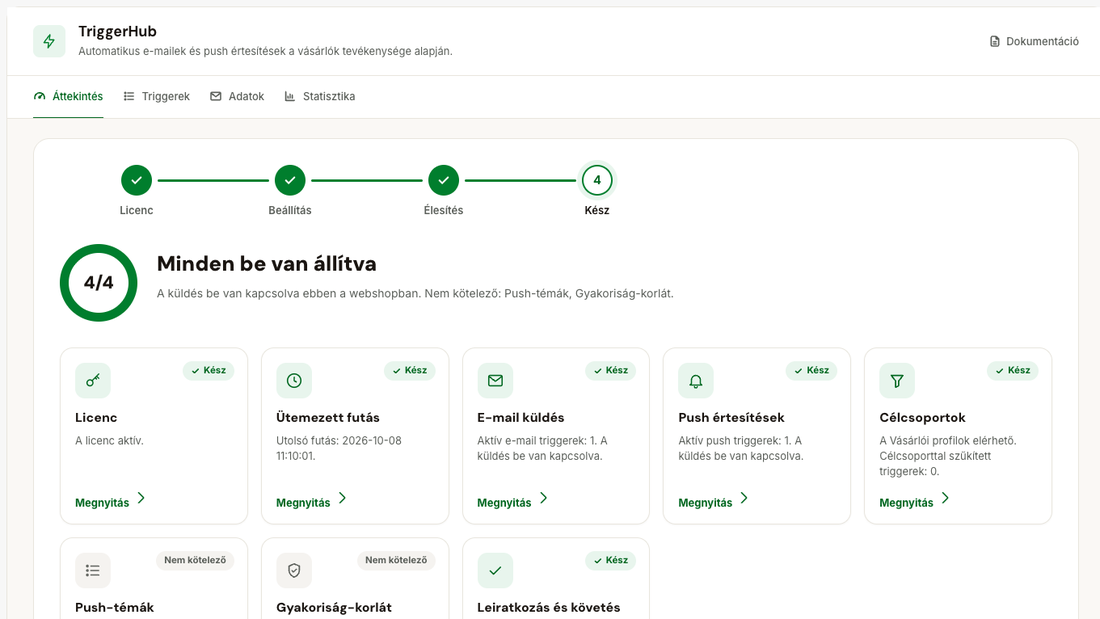The height and width of the screenshot is (619, 1100).
Task: Select the Statisztika tab
Action: coord(319,96)
